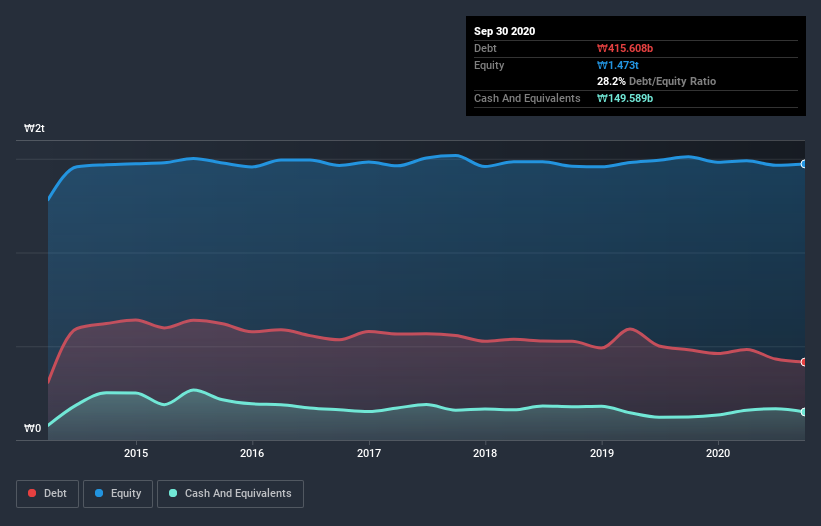Click the Equity label in tooltip

point(489,65)
